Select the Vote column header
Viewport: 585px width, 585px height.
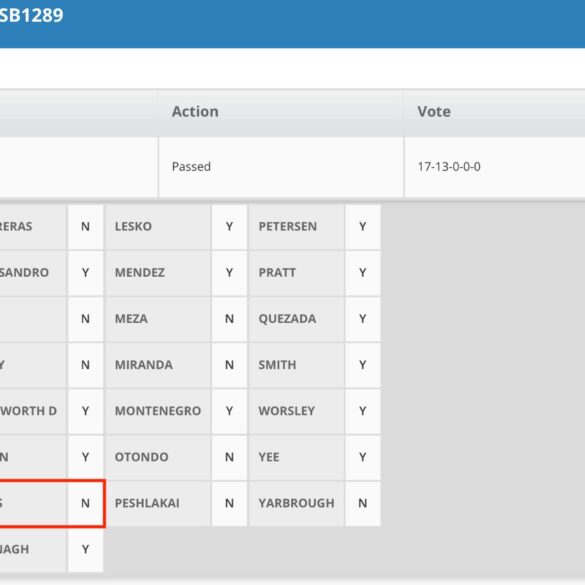pyautogui.click(x=434, y=112)
